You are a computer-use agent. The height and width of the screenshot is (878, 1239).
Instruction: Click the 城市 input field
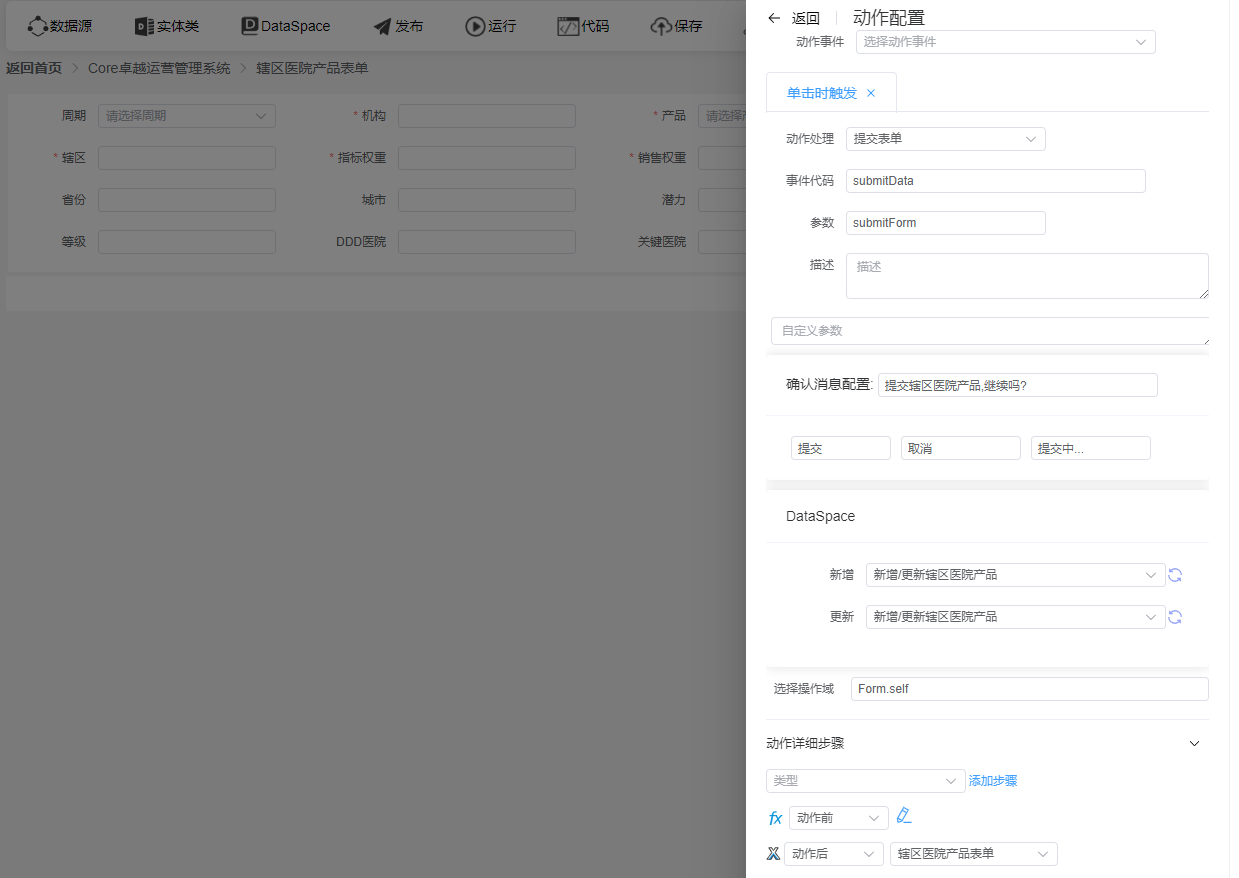(487, 200)
